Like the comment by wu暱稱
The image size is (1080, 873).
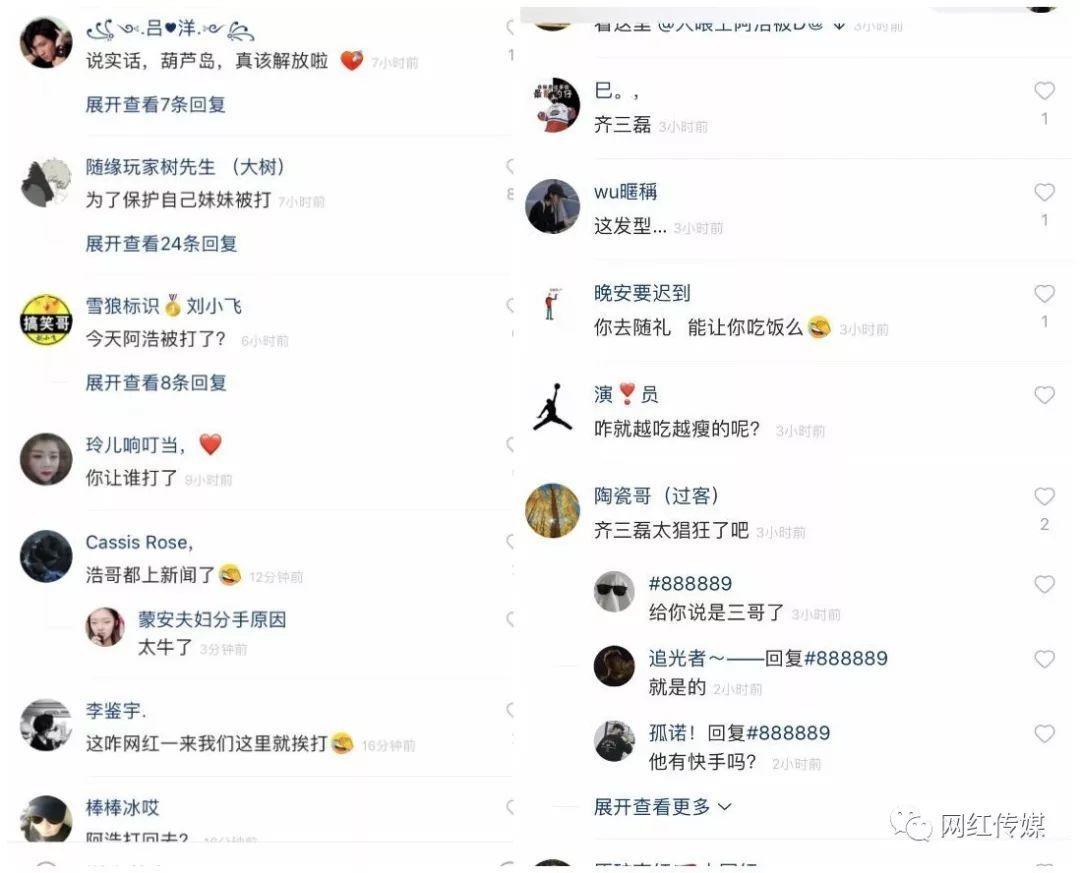[x=1044, y=192]
